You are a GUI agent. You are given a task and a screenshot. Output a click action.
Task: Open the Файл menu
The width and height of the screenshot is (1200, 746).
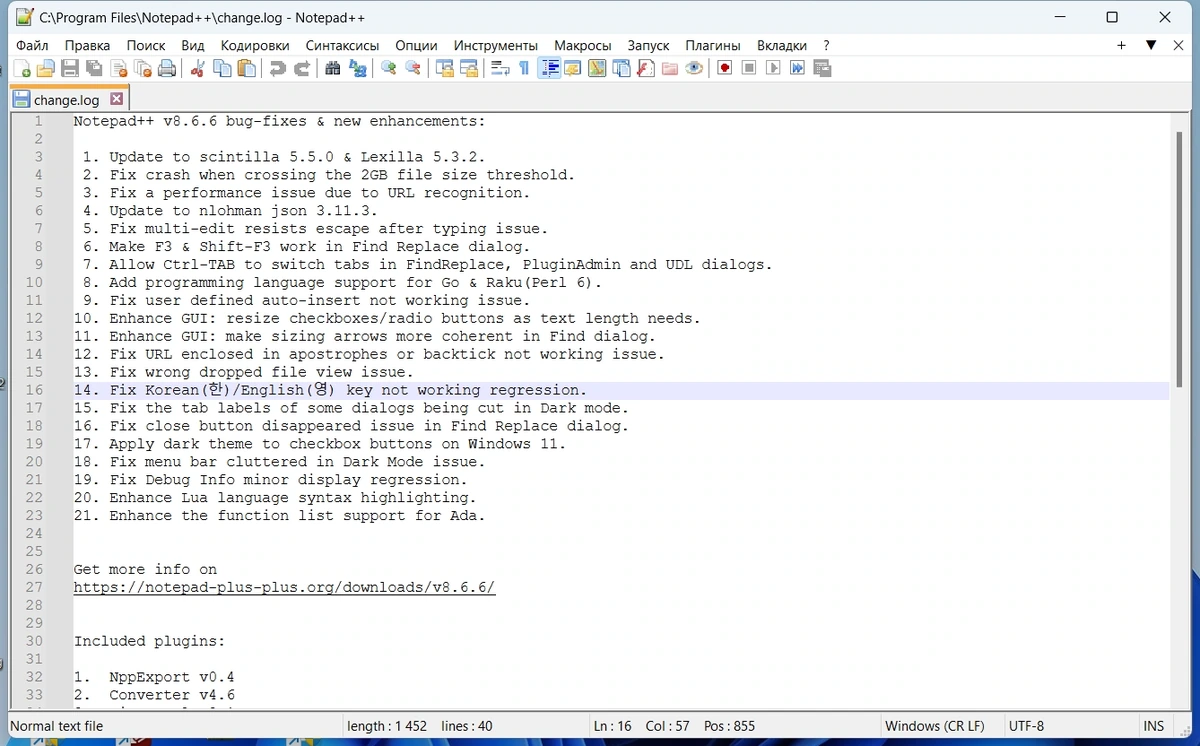(32, 45)
